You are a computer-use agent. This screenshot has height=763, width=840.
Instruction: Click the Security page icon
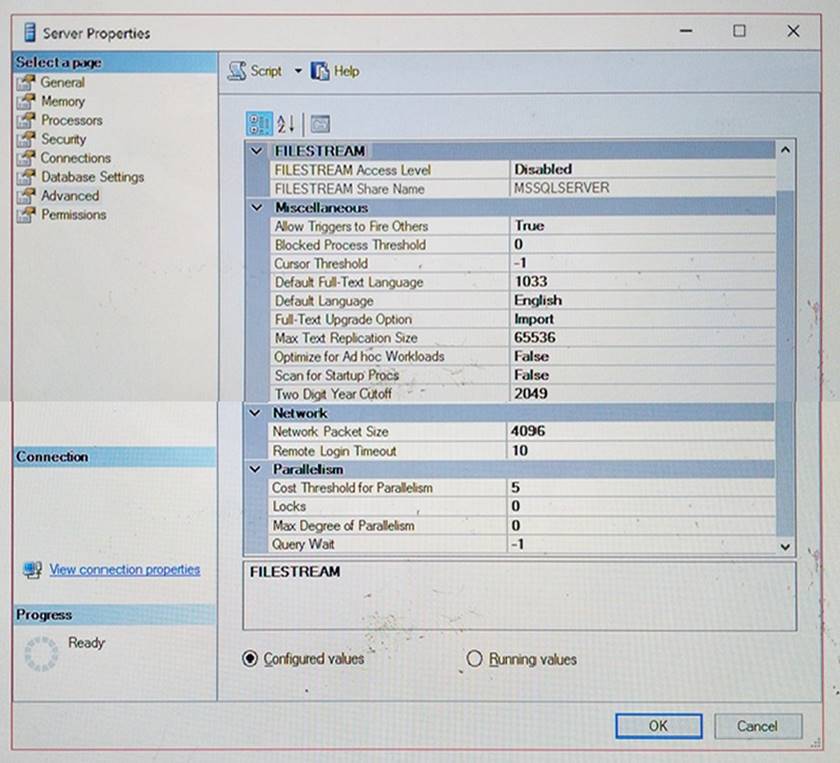point(26,139)
